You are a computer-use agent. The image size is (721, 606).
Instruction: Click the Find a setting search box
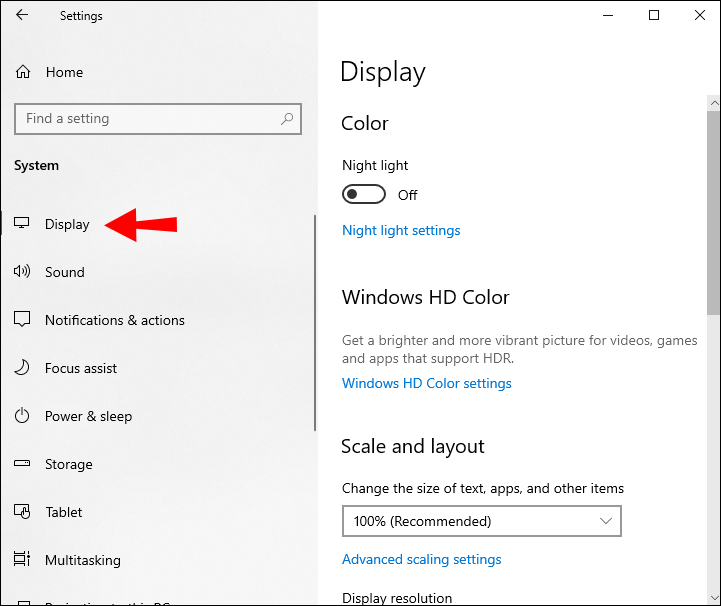[x=158, y=119]
